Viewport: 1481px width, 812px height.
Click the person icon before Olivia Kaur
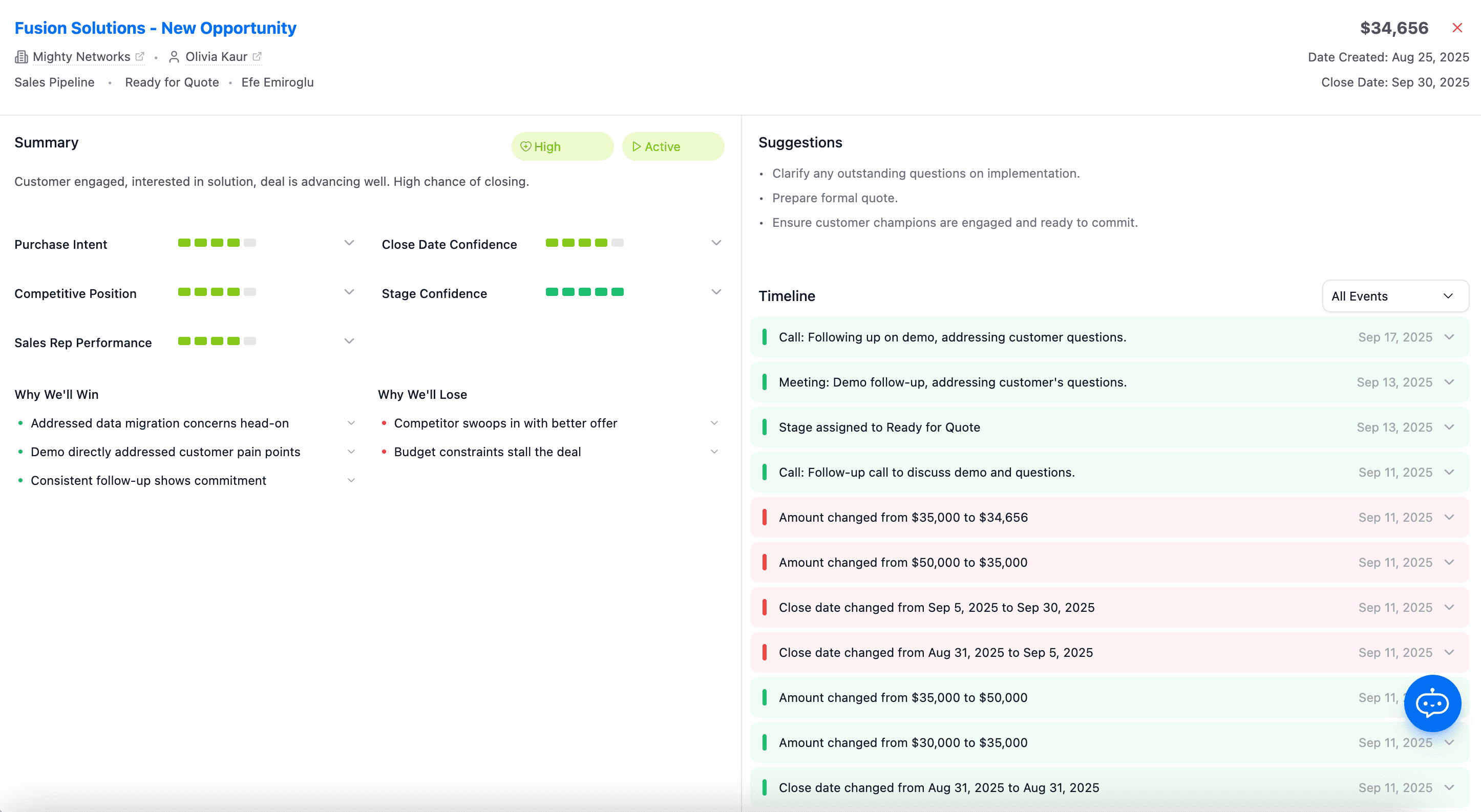click(174, 56)
